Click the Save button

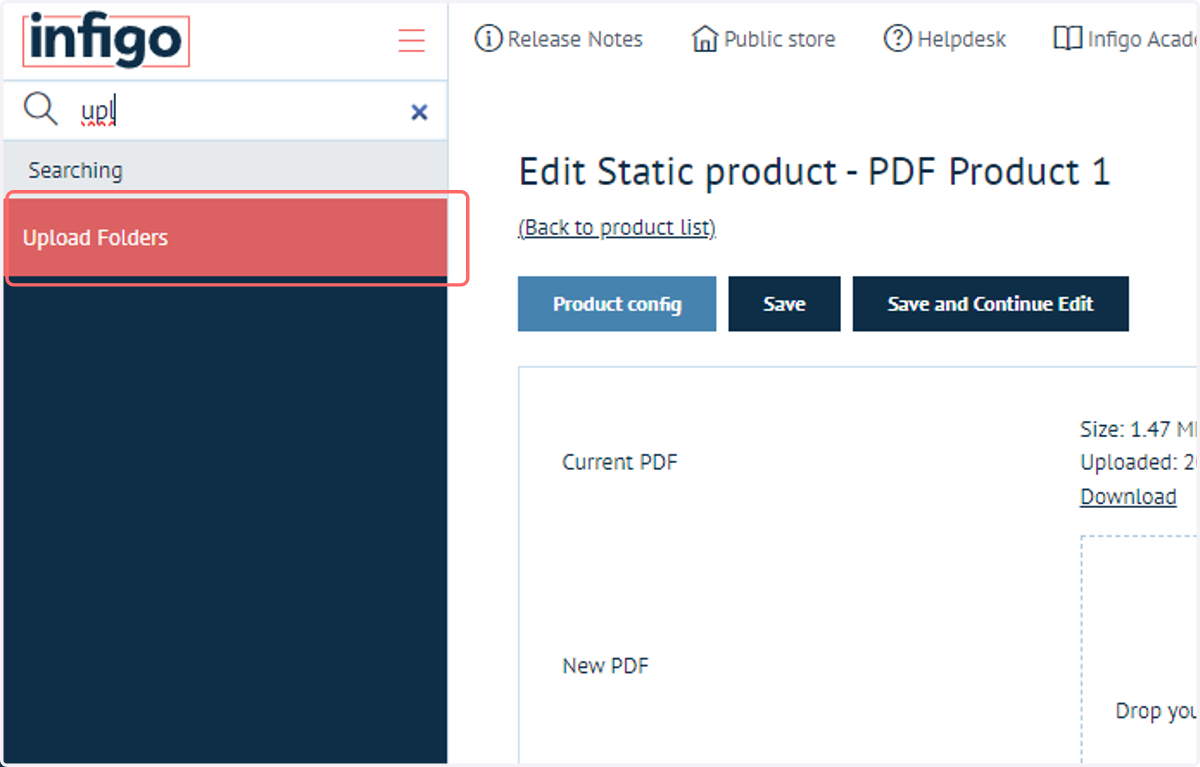[x=784, y=304]
